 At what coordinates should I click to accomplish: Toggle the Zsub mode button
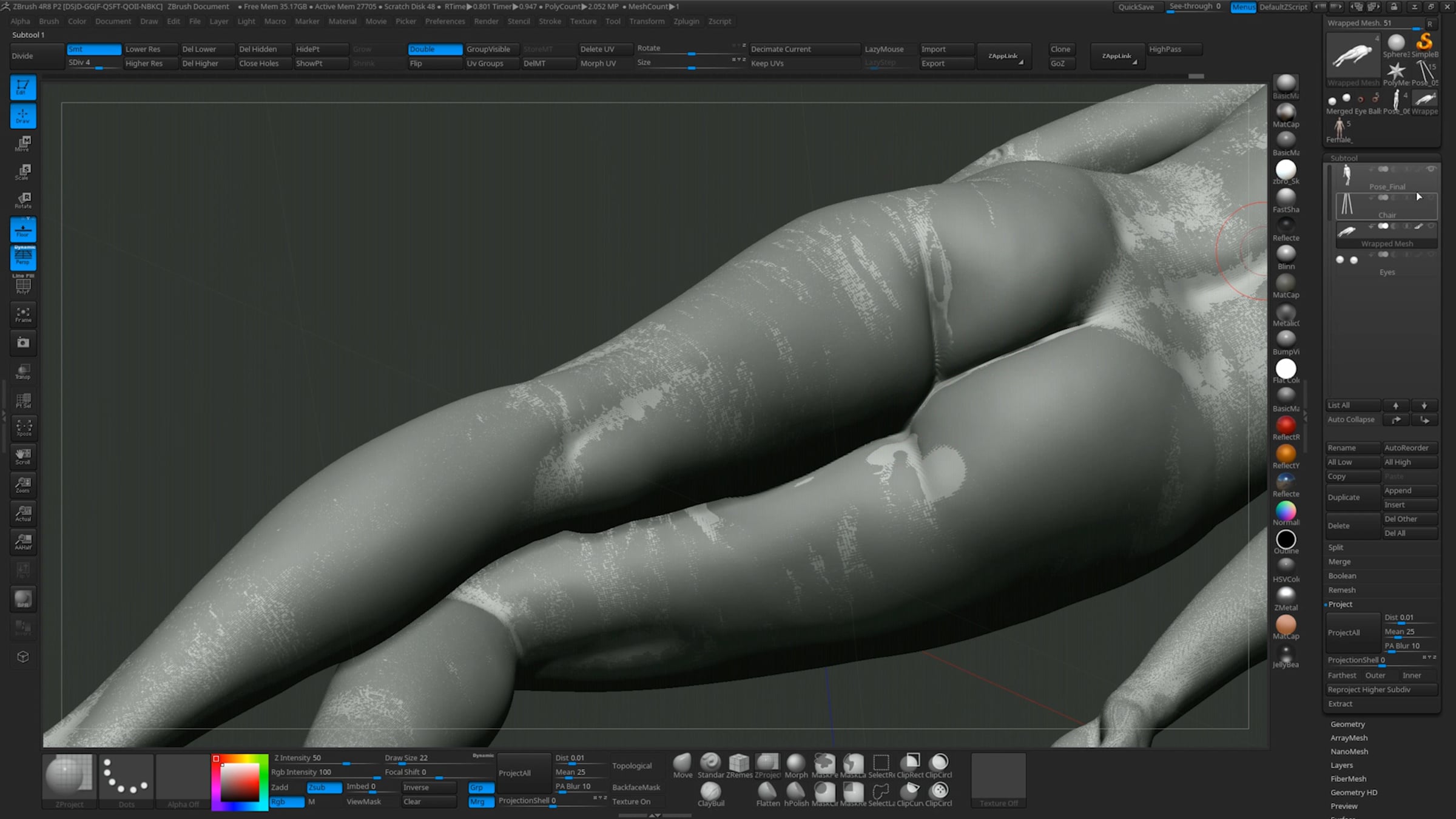[324, 787]
